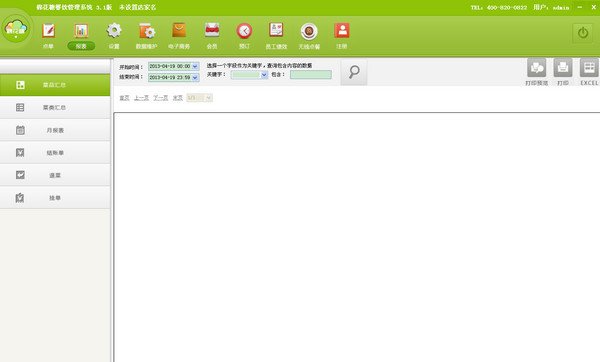Viewport: 600px width, 362px height.
Task: Click the power button icon
Action: 582,33
